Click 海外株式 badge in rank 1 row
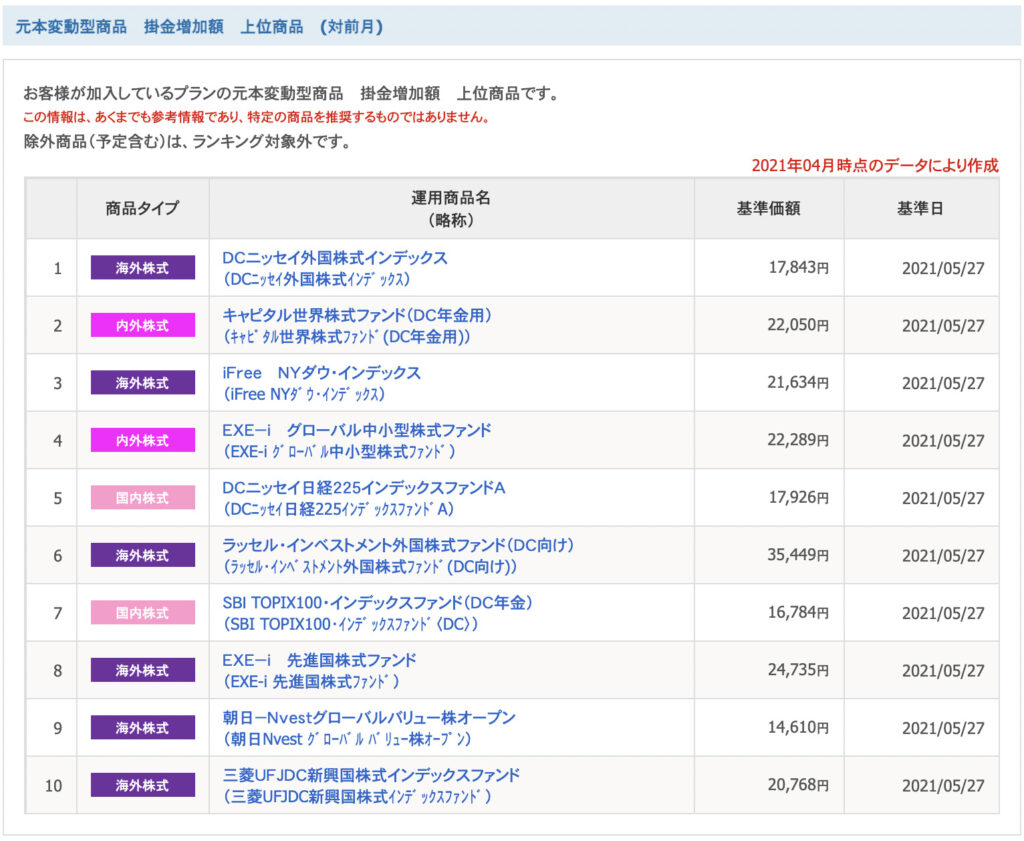Screen dimensions: 1024x841 pos(142,268)
